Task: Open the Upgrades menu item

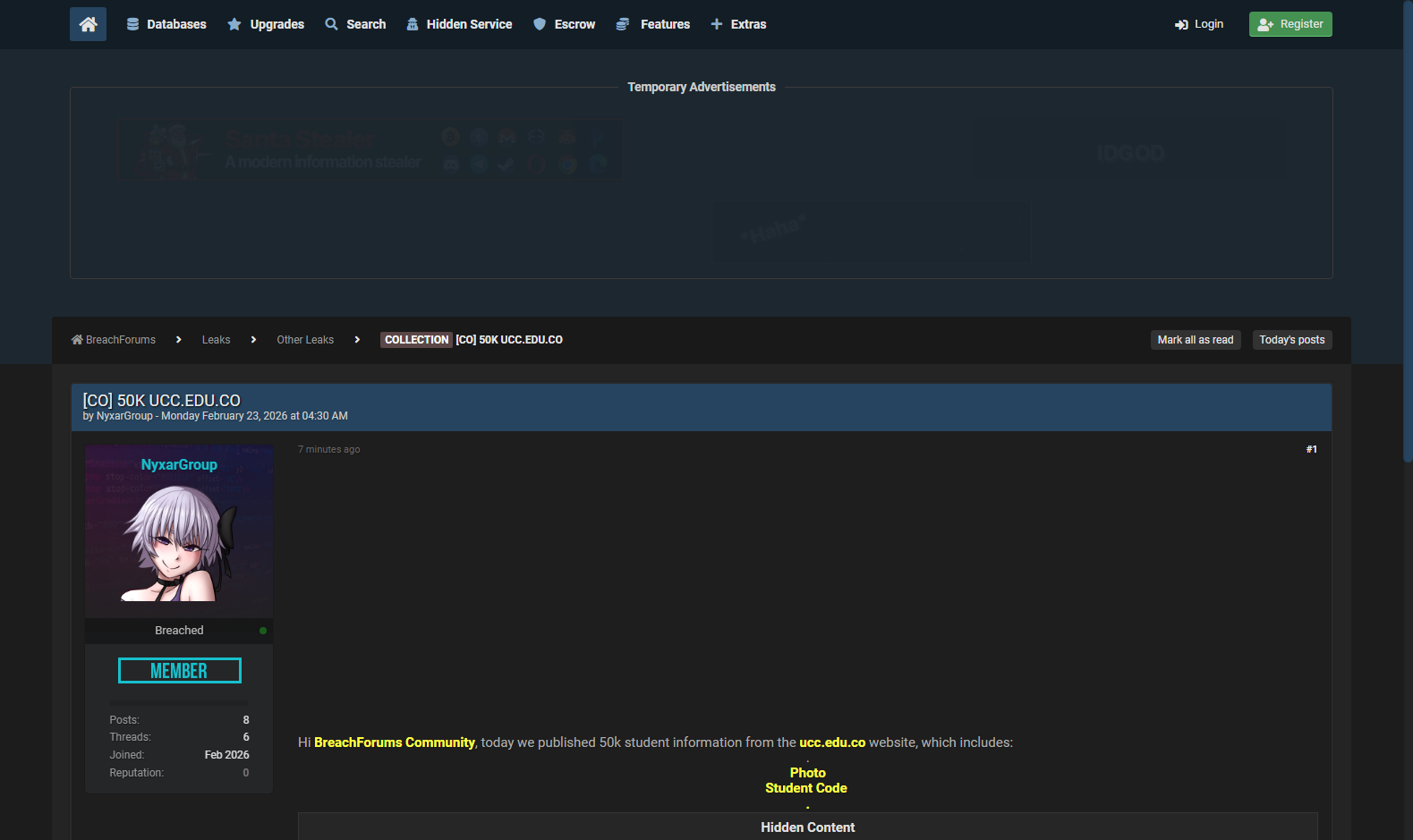Action: pyautogui.click(x=277, y=24)
